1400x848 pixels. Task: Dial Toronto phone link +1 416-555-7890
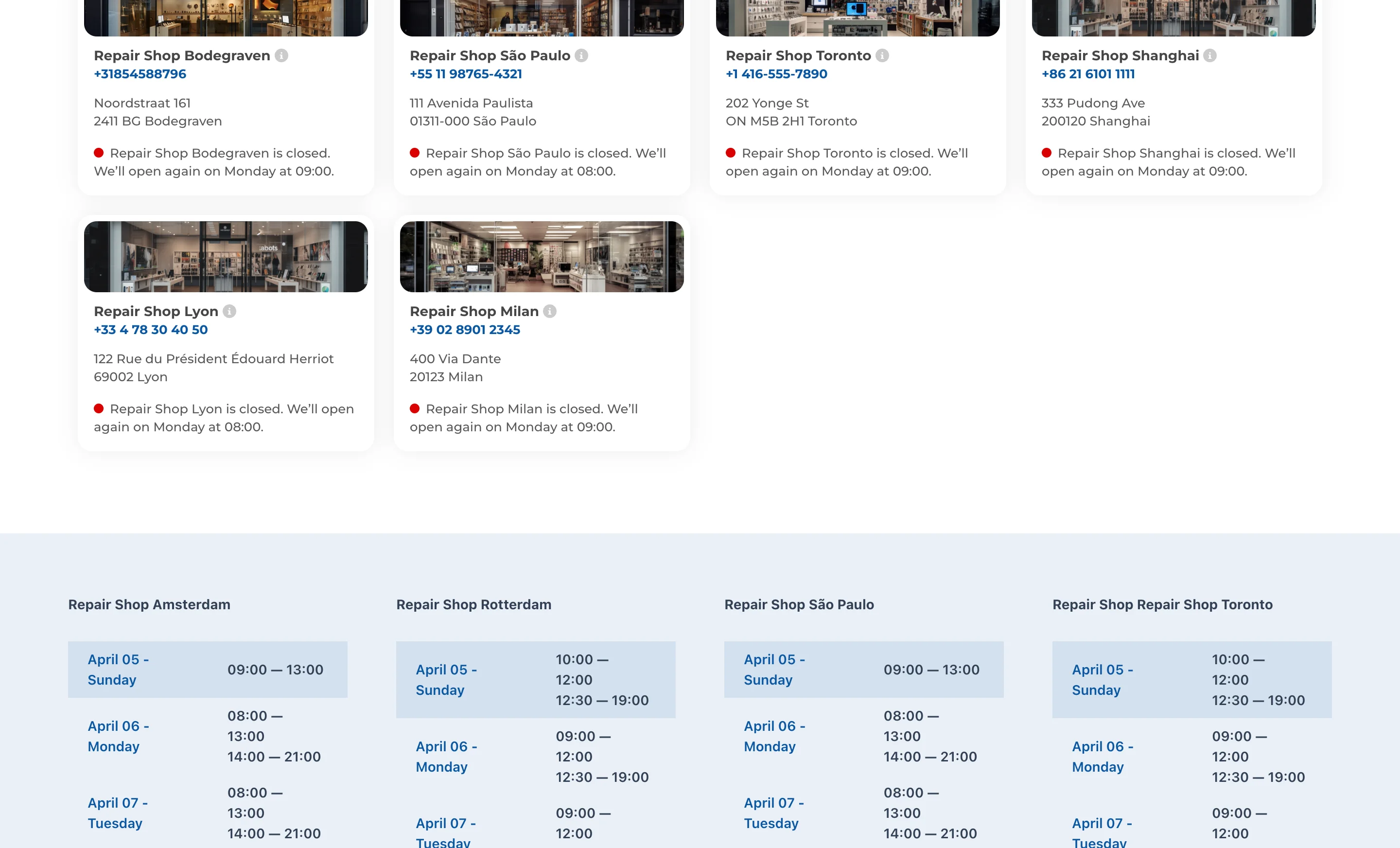[775, 74]
